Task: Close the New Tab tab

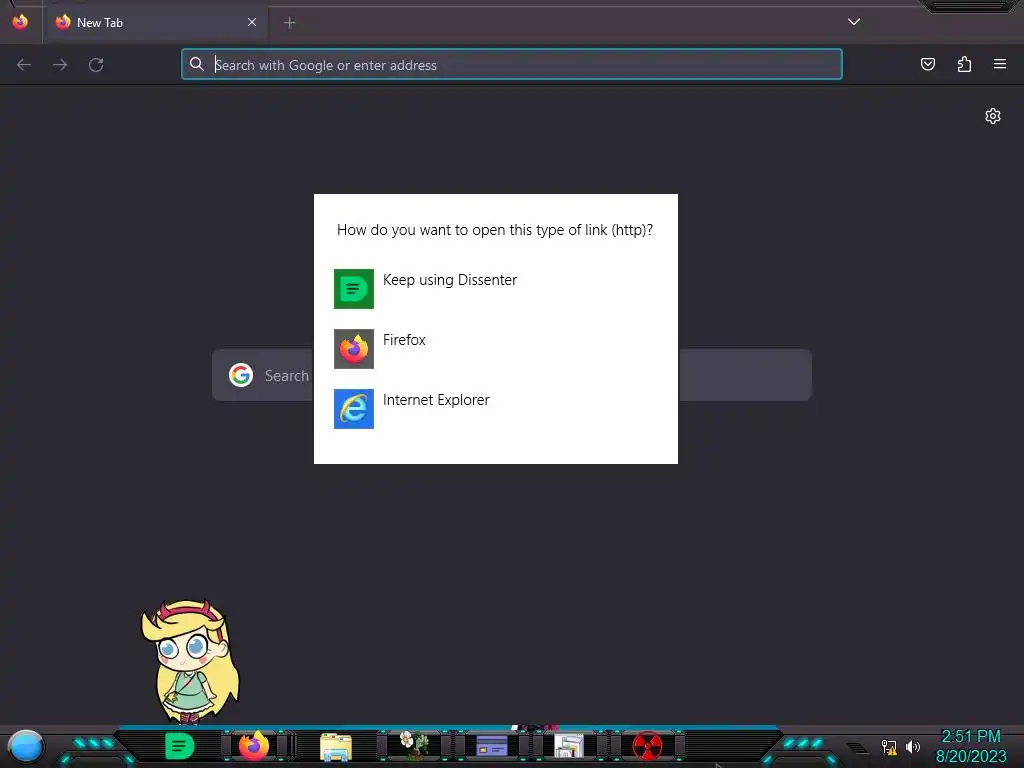Action: click(252, 22)
